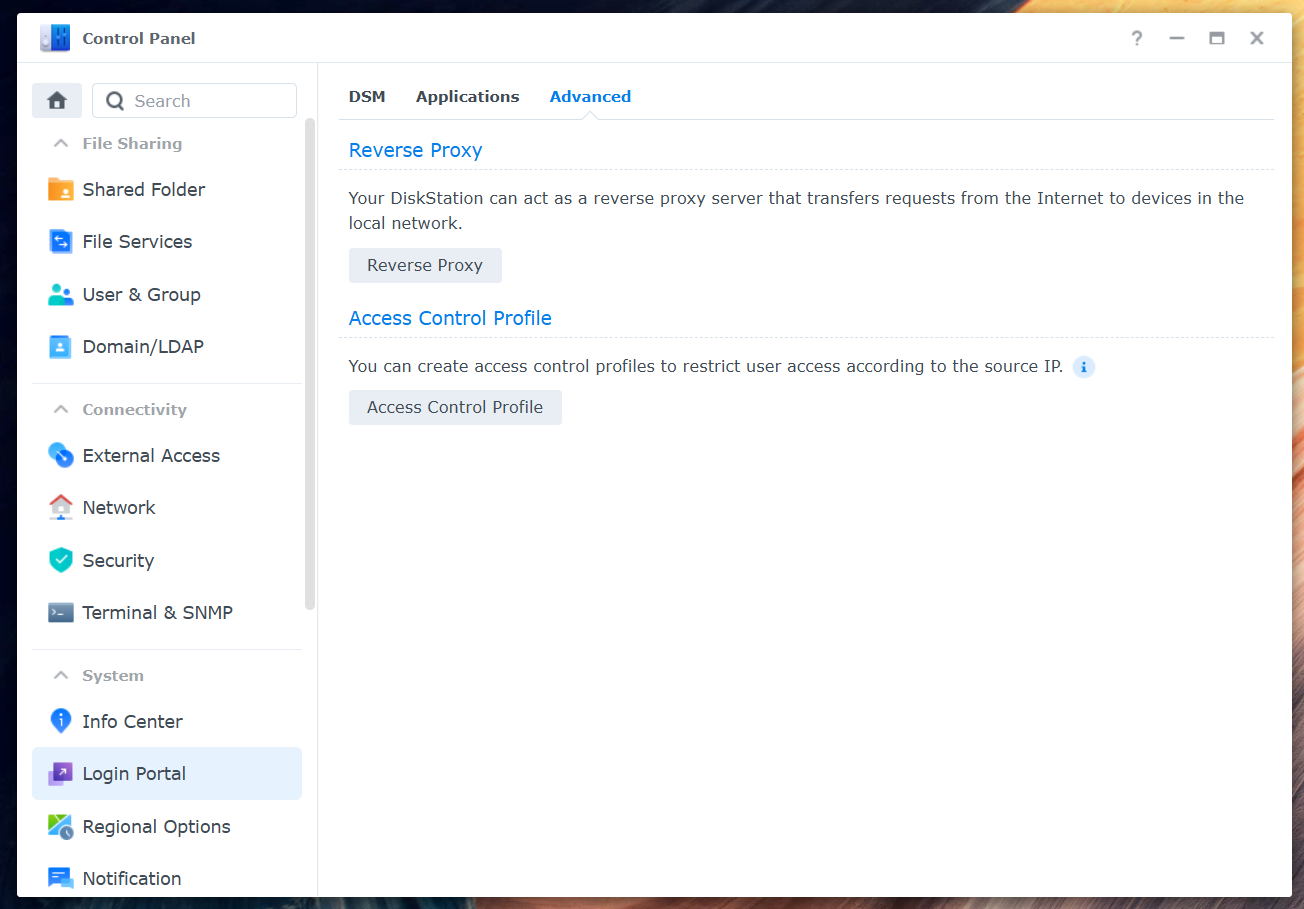Click the Regional Options icon

pos(60,826)
